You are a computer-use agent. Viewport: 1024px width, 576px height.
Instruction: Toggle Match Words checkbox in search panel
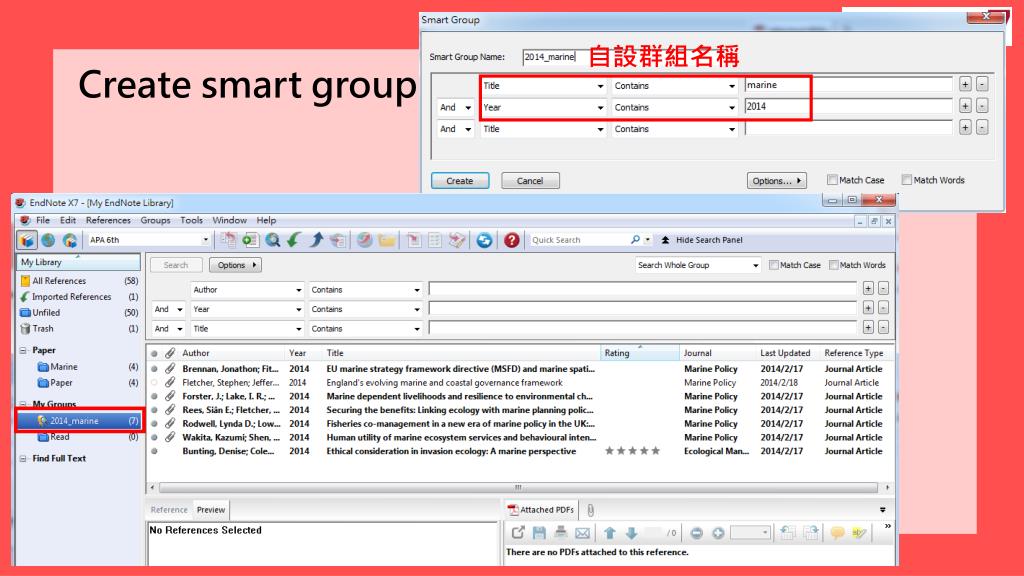(833, 265)
